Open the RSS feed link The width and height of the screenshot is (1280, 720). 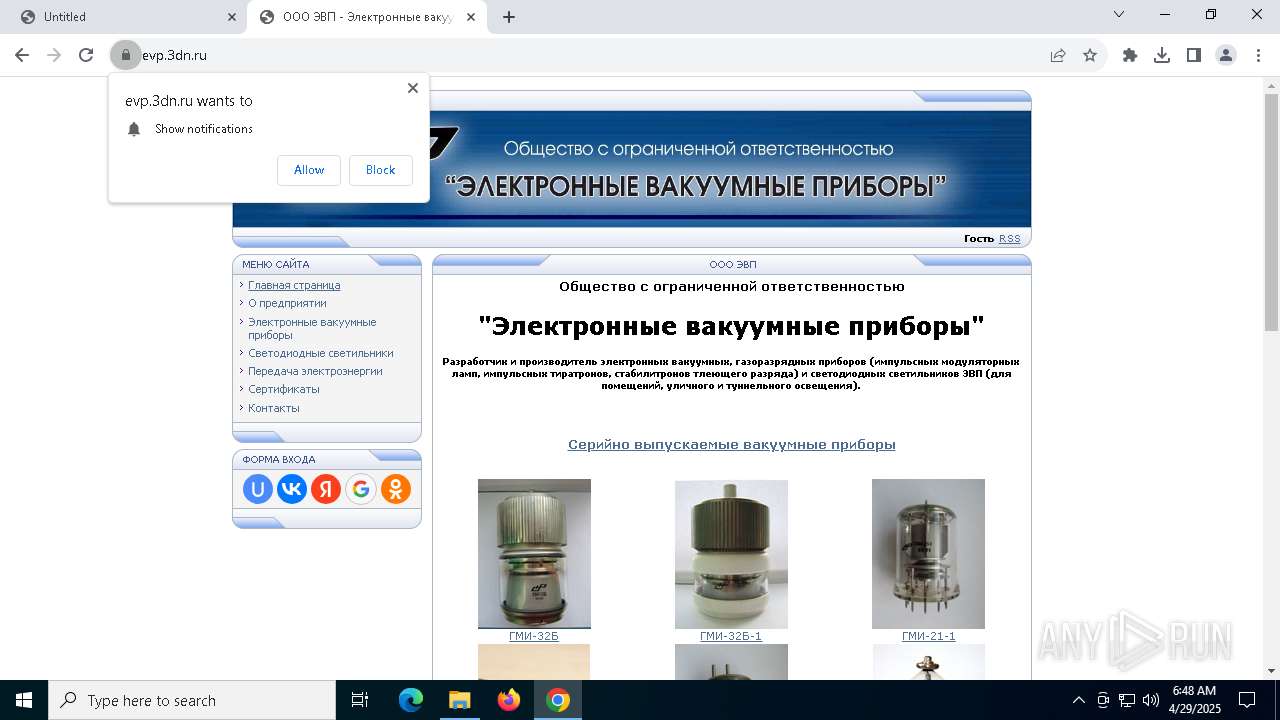coord(1010,239)
